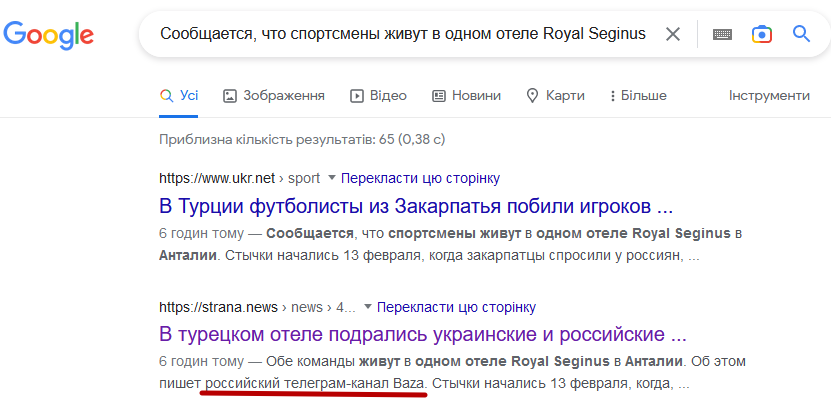The width and height of the screenshot is (831, 410).
Task: Expand options arrow next to ukr.net URL
Action: click(x=332, y=179)
